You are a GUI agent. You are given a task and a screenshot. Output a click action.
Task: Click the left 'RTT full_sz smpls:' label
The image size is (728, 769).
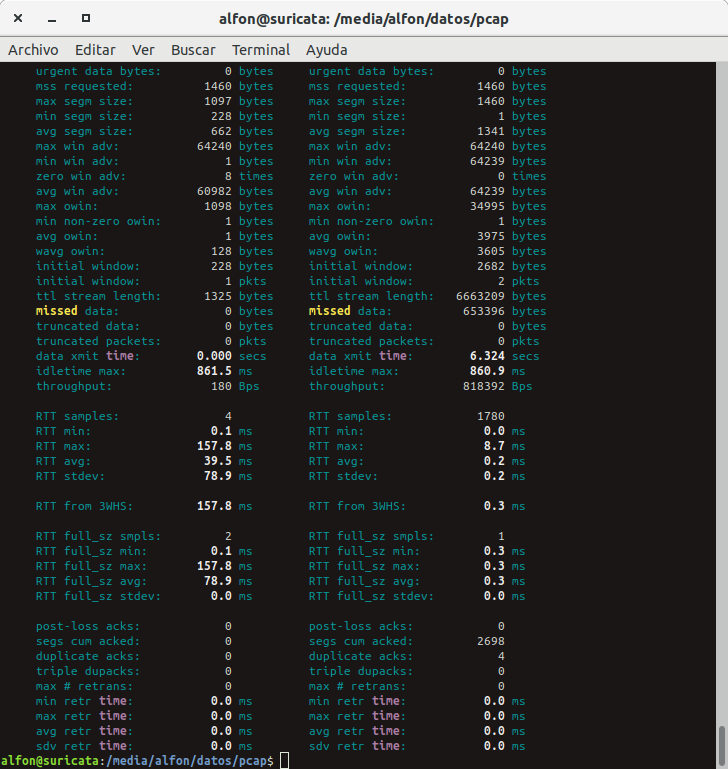(98, 536)
